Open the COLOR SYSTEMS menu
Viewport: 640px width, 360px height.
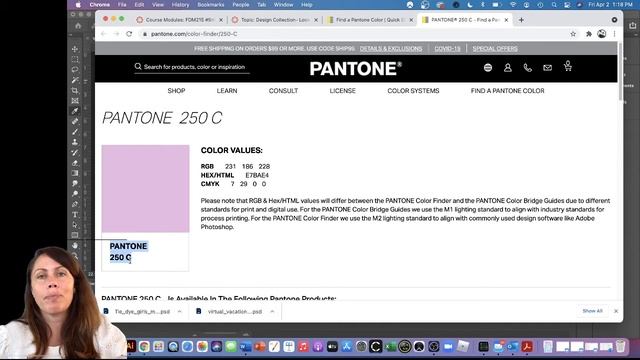pos(413,91)
